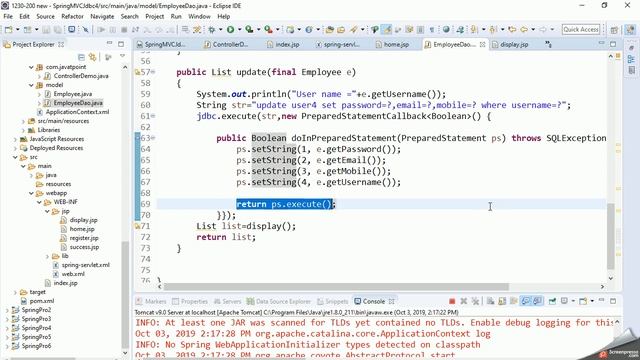Click the web browser globe icon

point(446,29)
